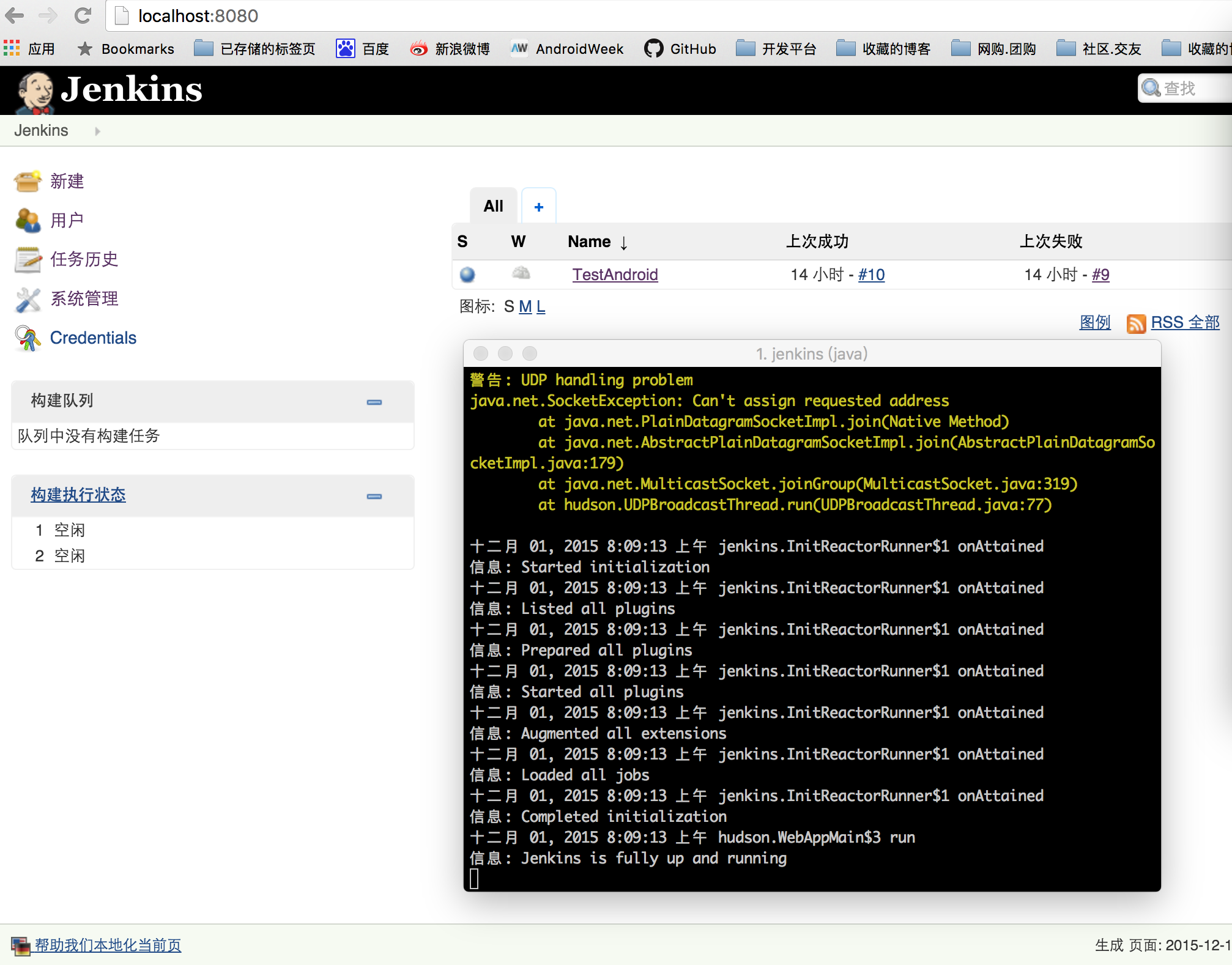Click the + add tab button

[537, 206]
